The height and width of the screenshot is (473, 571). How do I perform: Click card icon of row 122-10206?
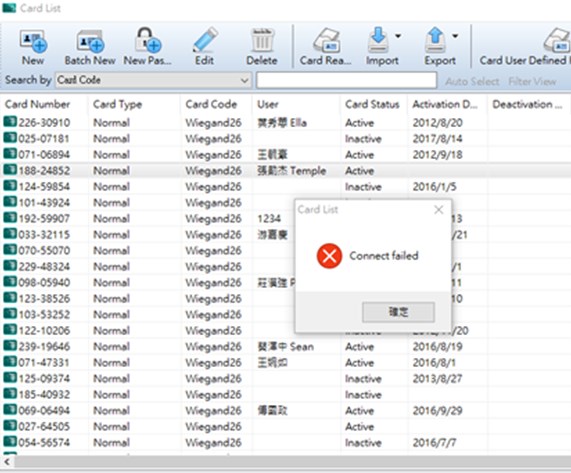pyautogui.click(x=10, y=330)
